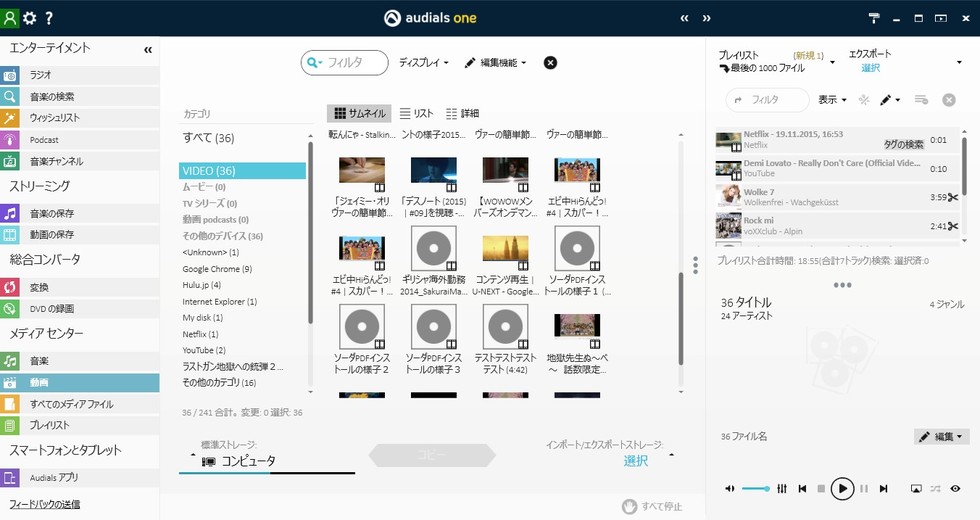Open DVD の録画 recording
The width and height of the screenshot is (980, 520).
coord(79,308)
